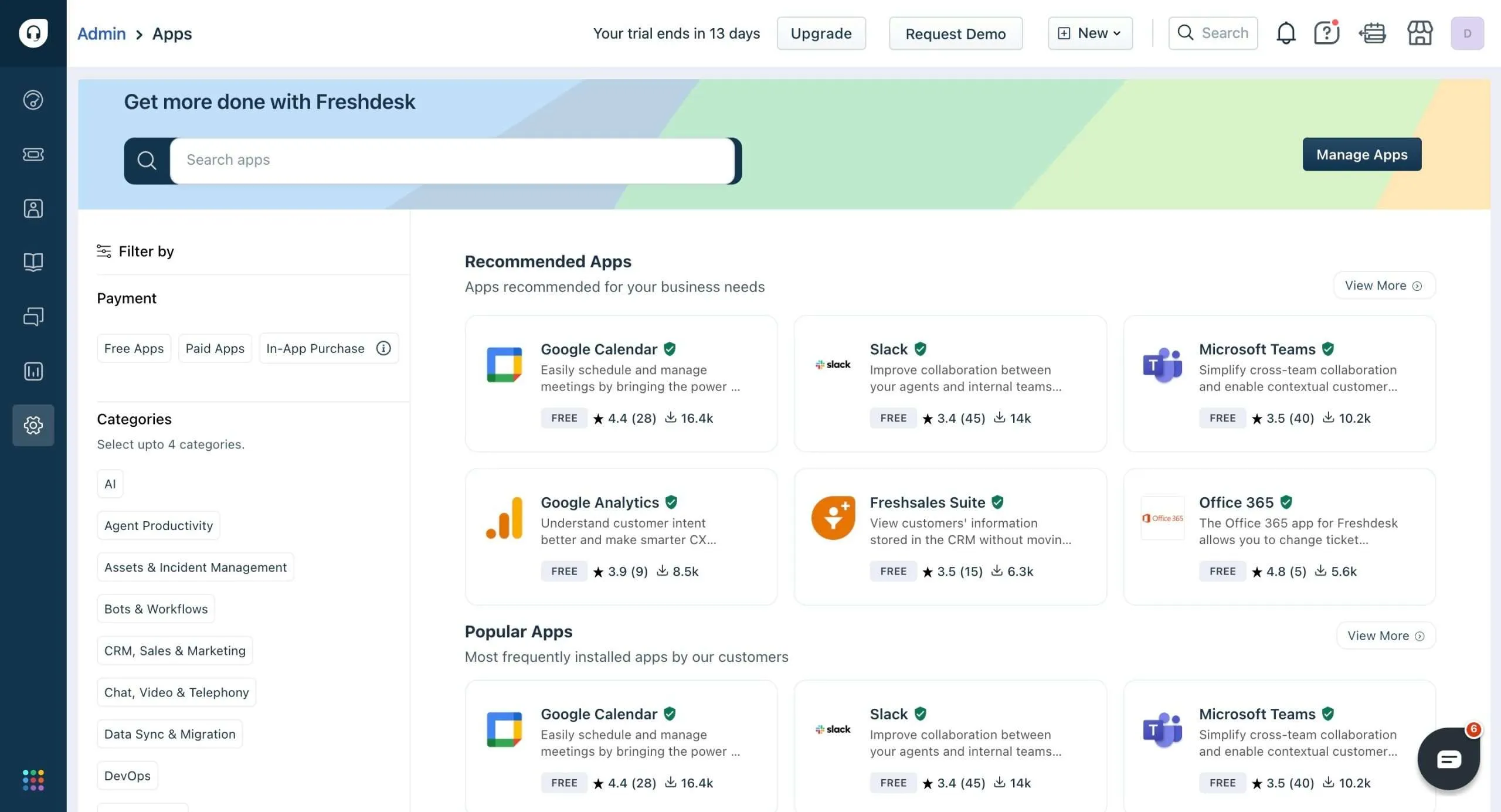Image resolution: width=1501 pixels, height=812 pixels.
Task: Open Google Calendar title in Recommended Apps
Action: (x=599, y=349)
